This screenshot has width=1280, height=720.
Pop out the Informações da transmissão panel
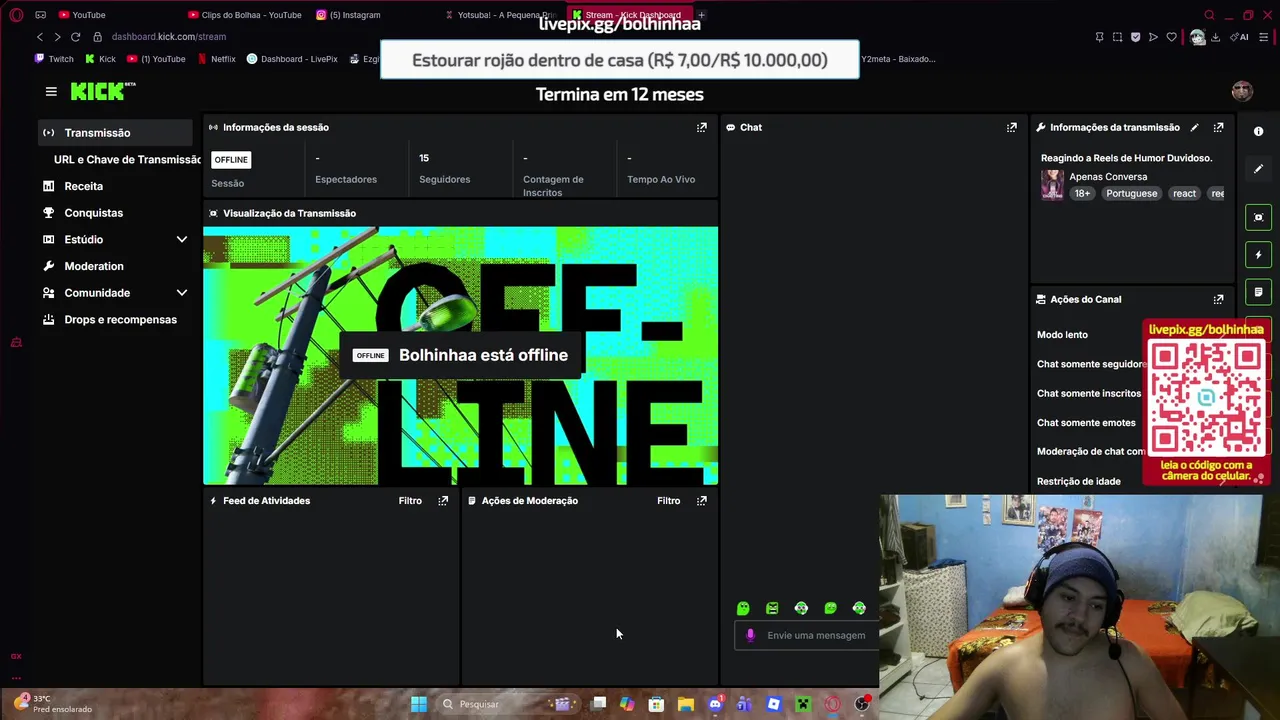(x=1218, y=127)
